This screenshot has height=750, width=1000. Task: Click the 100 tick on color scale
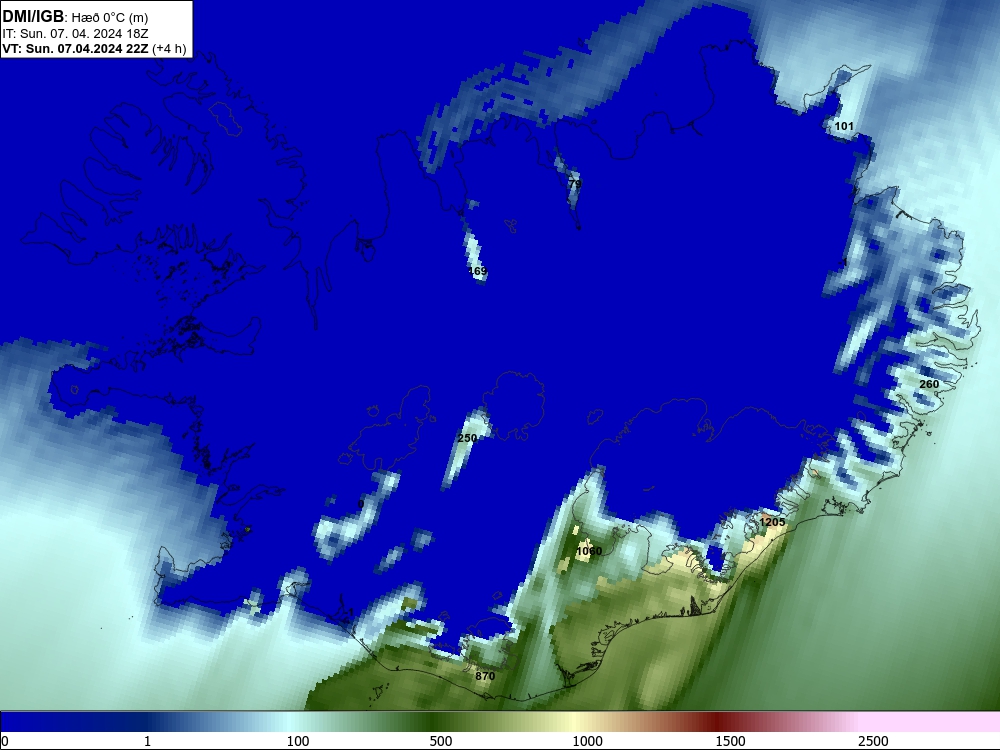pyautogui.click(x=298, y=741)
